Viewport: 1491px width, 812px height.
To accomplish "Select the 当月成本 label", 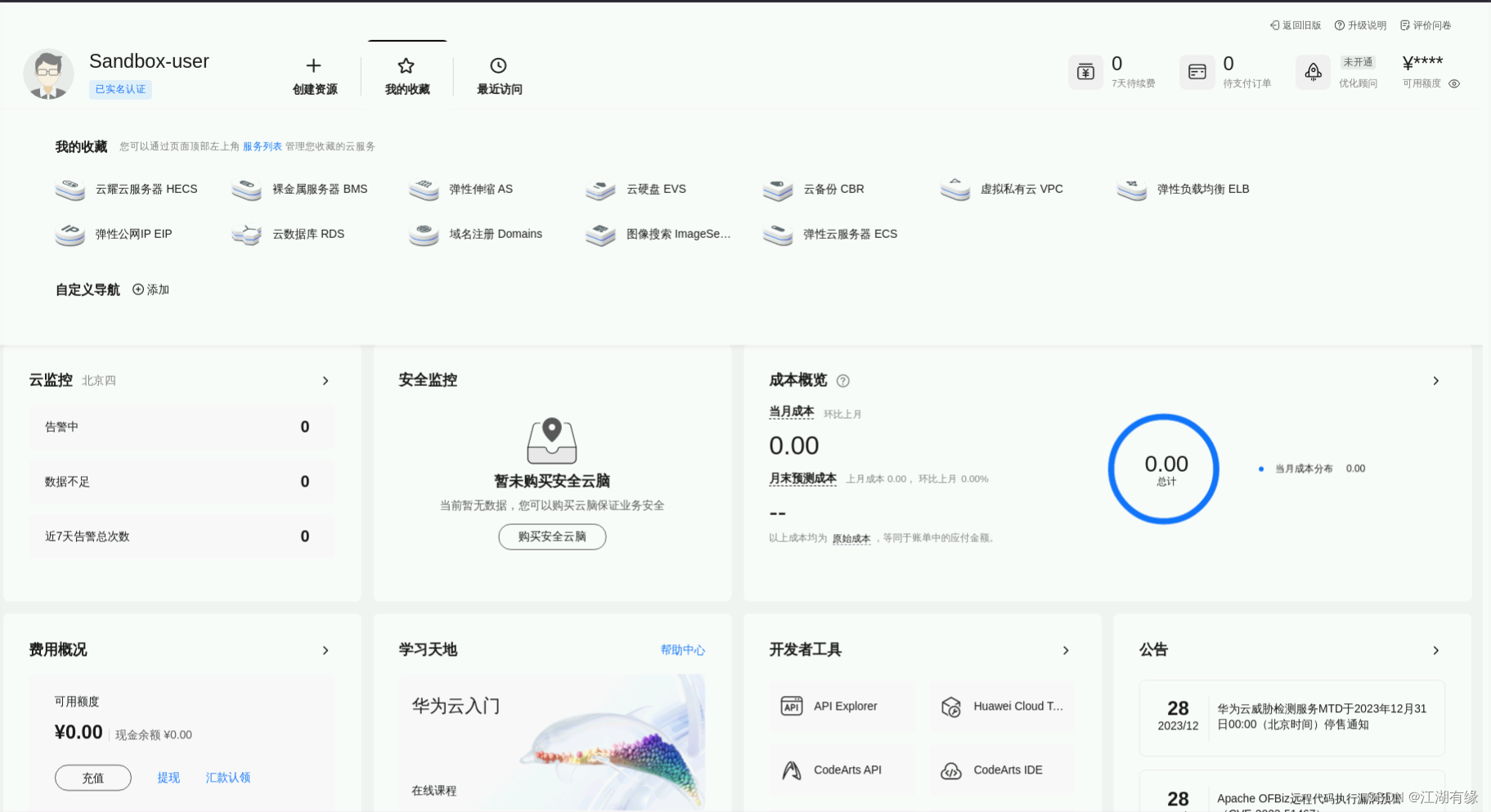I will pyautogui.click(x=791, y=411).
